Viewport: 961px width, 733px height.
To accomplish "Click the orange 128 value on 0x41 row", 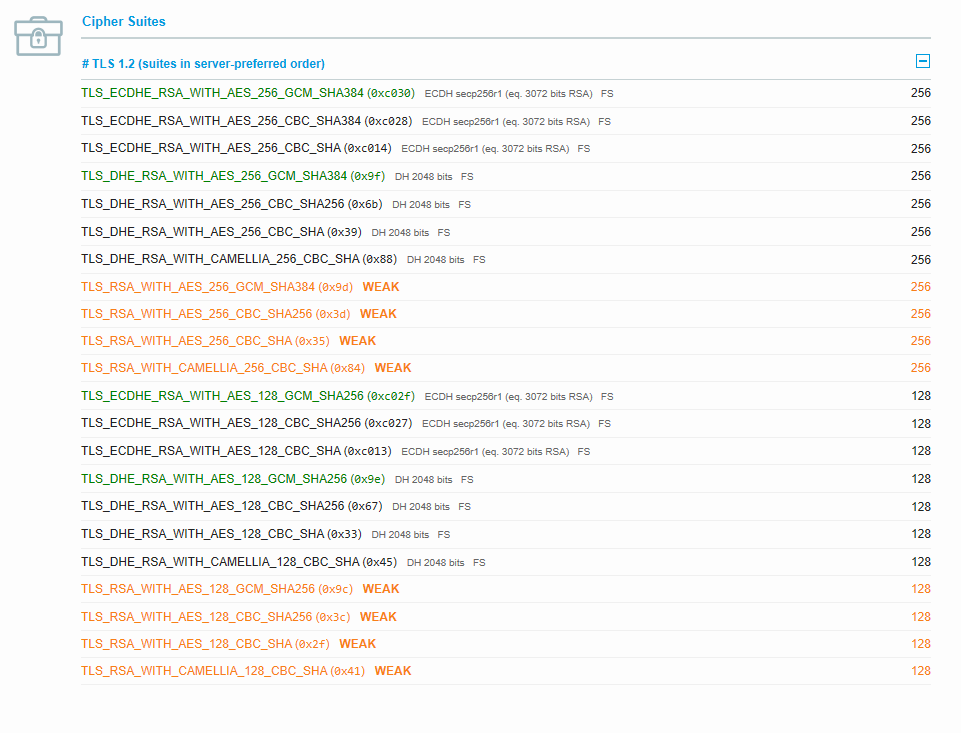I will point(921,671).
